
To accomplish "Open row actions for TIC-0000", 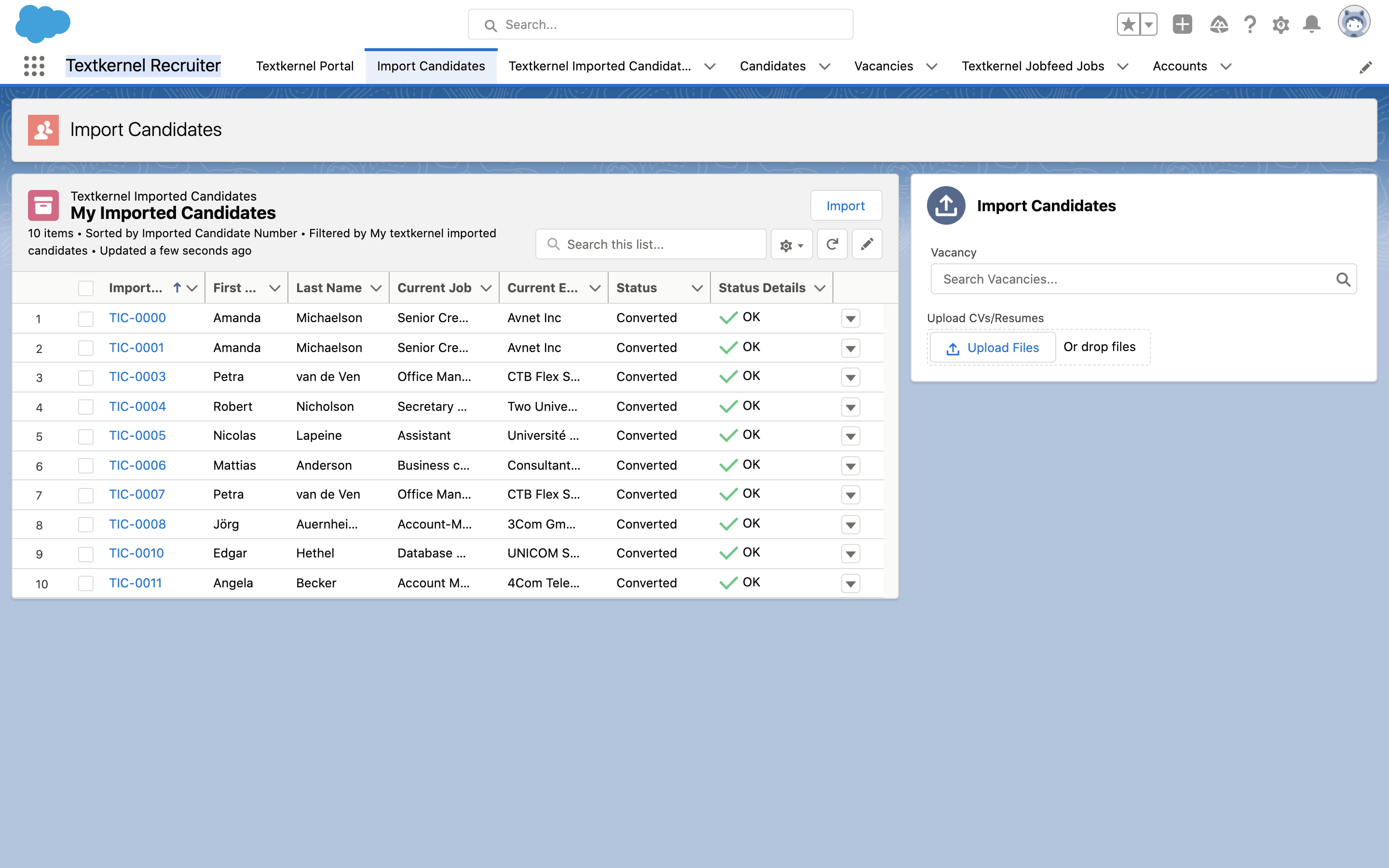I will click(x=851, y=319).
